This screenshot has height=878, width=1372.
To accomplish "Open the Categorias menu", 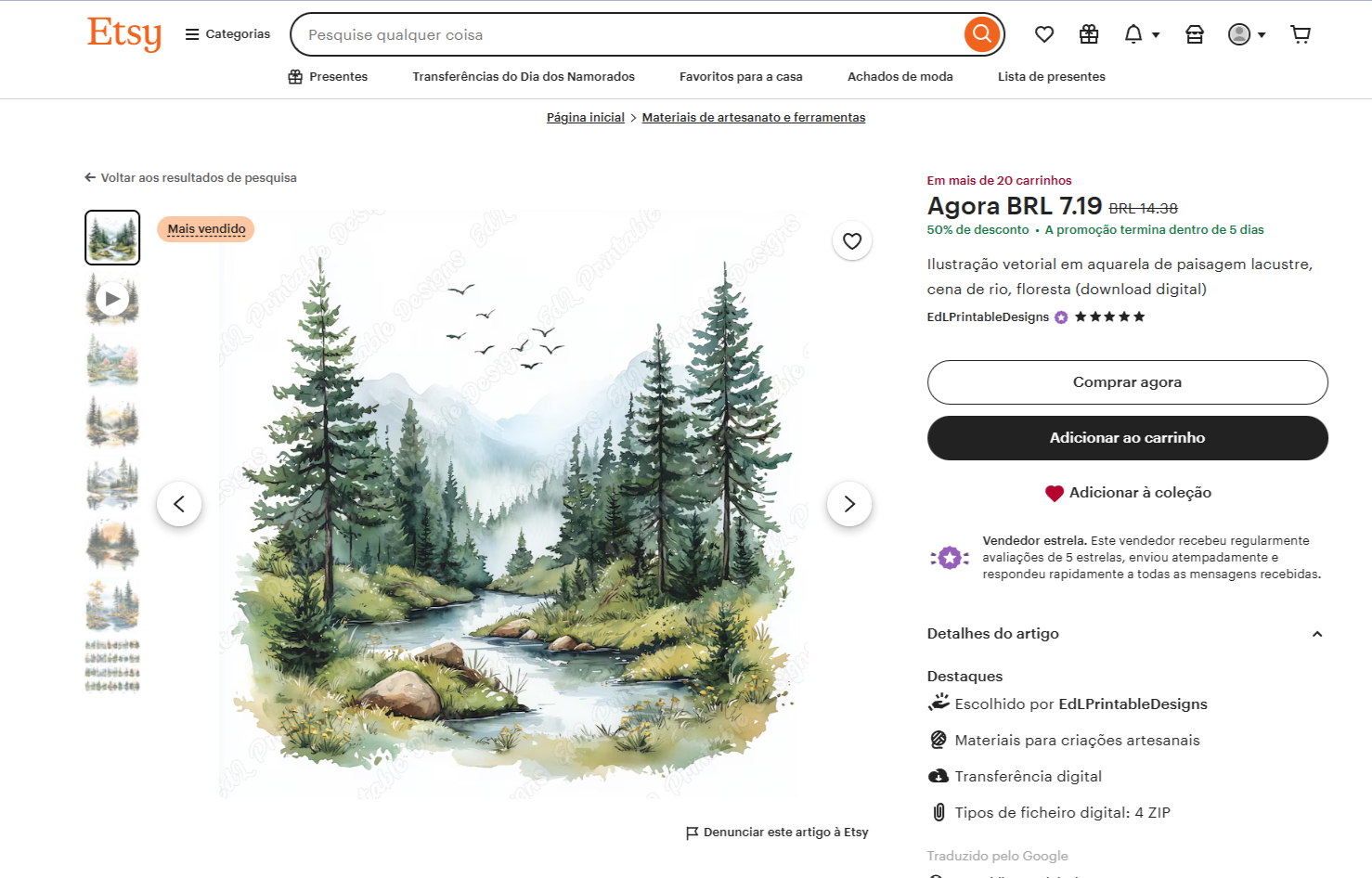I will [x=227, y=33].
